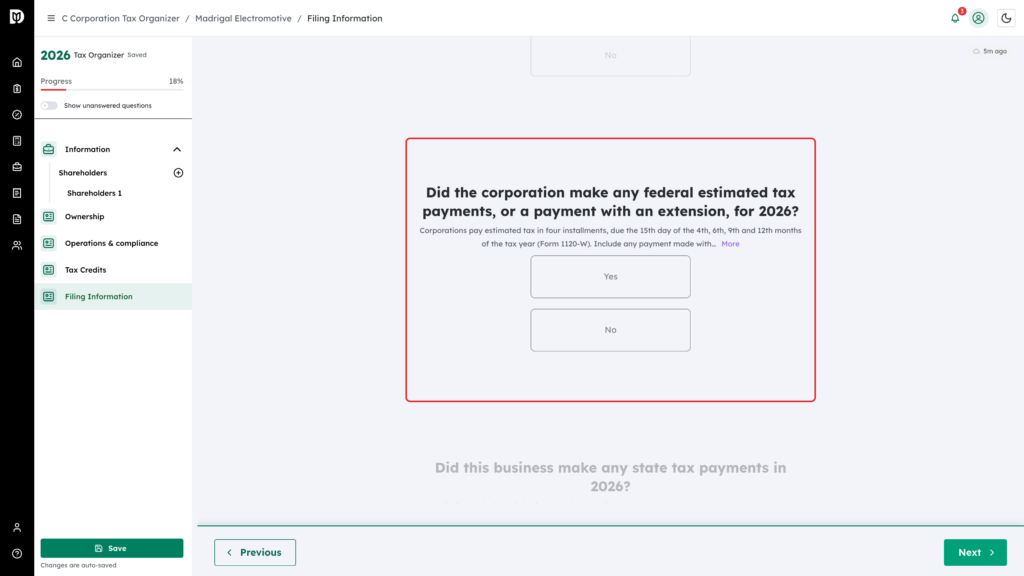Select Shareholders in the sidebar
The height and width of the screenshot is (576, 1024).
click(83, 173)
